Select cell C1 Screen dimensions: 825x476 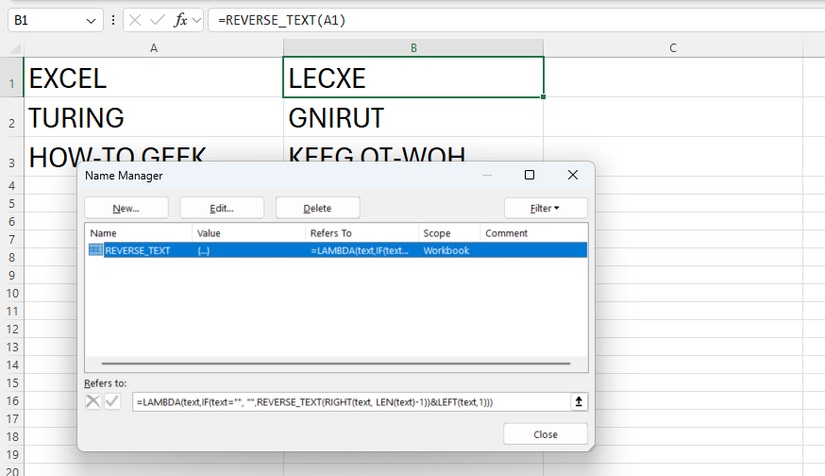point(673,77)
